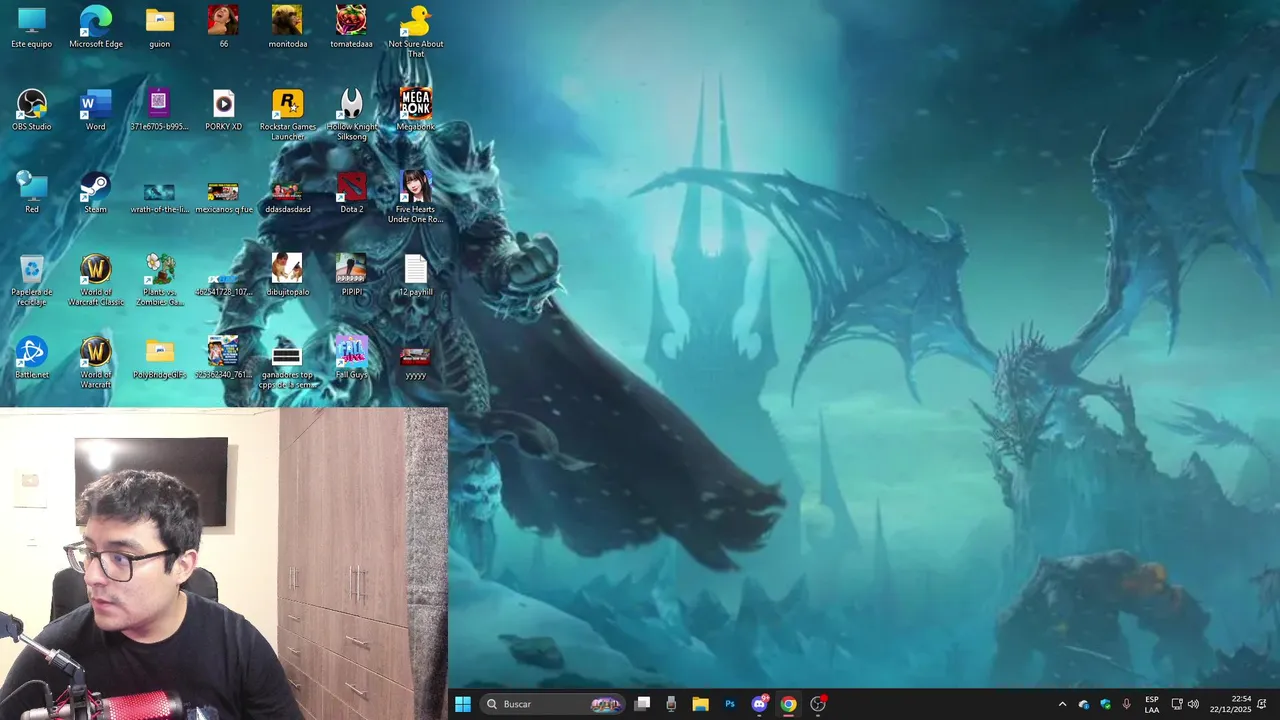Open Windows Security tray icon
This screenshot has height=720, width=1280.
pyautogui.click(x=1105, y=704)
